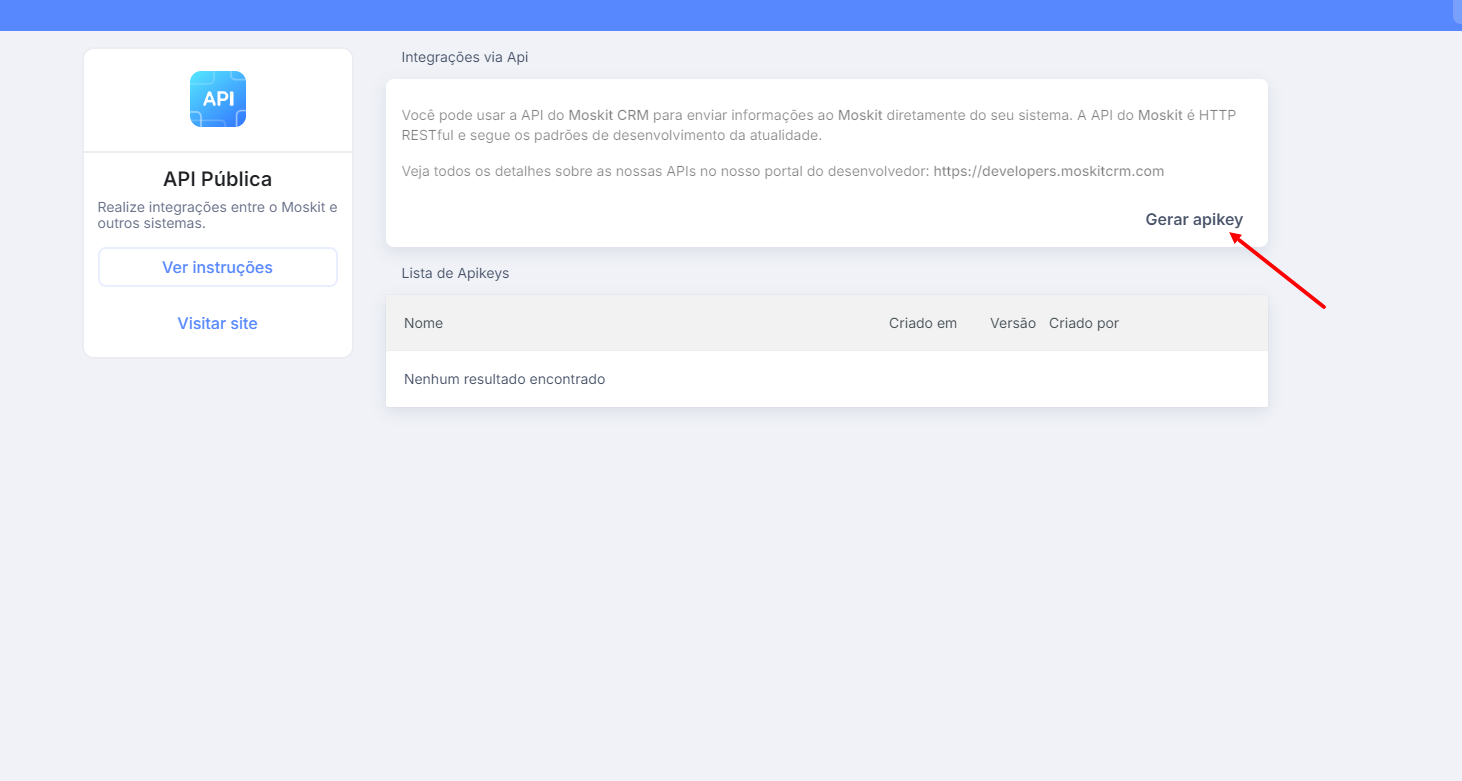Click the red arrow annotation
Viewport: 1462px width, 781px height.
click(x=1278, y=272)
